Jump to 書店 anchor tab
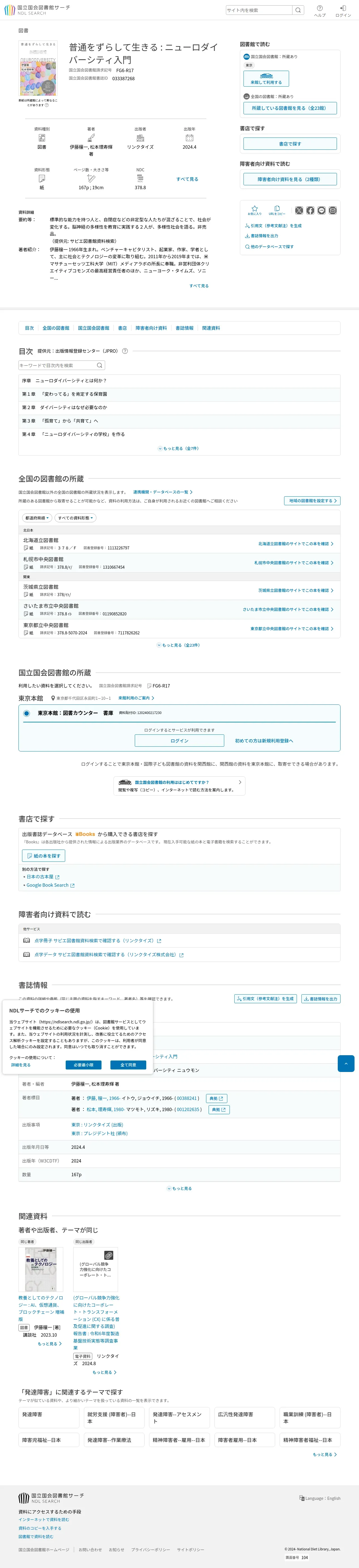This screenshot has width=359, height=1568. [122, 328]
